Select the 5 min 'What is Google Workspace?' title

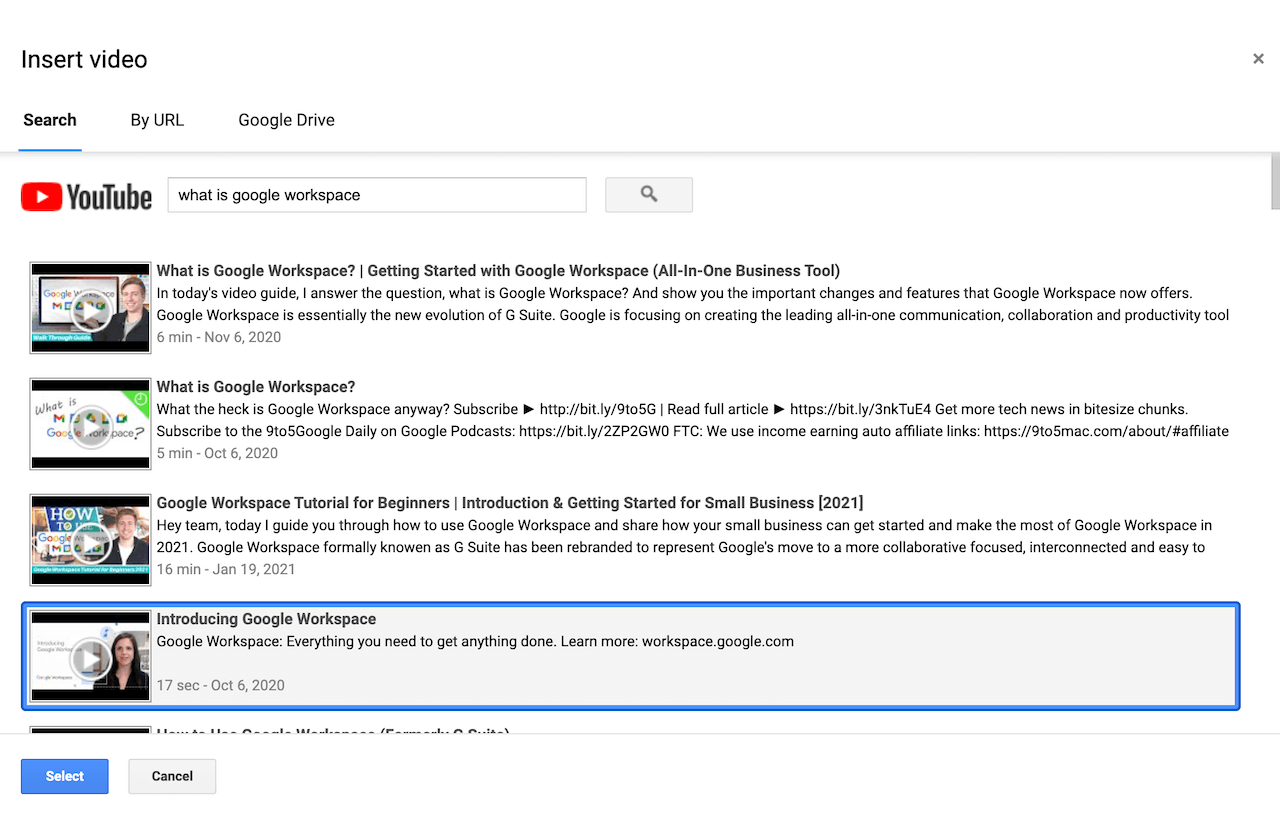tap(256, 387)
